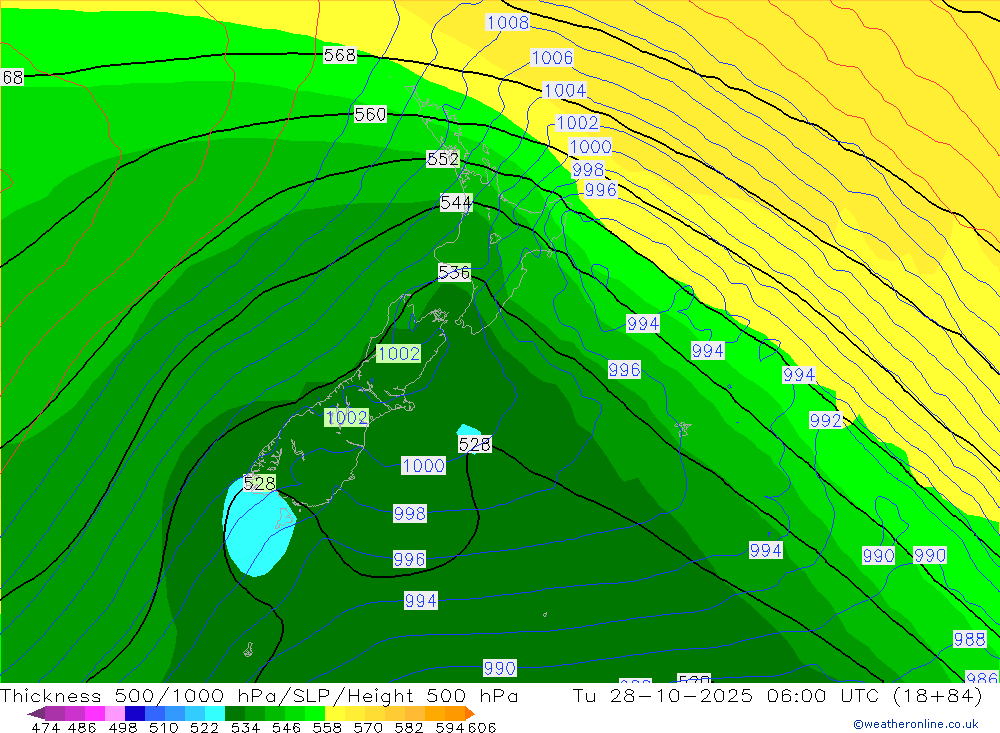Select the pale pink legend swatch
Viewport: 1000px width, 733px height.
113,713
